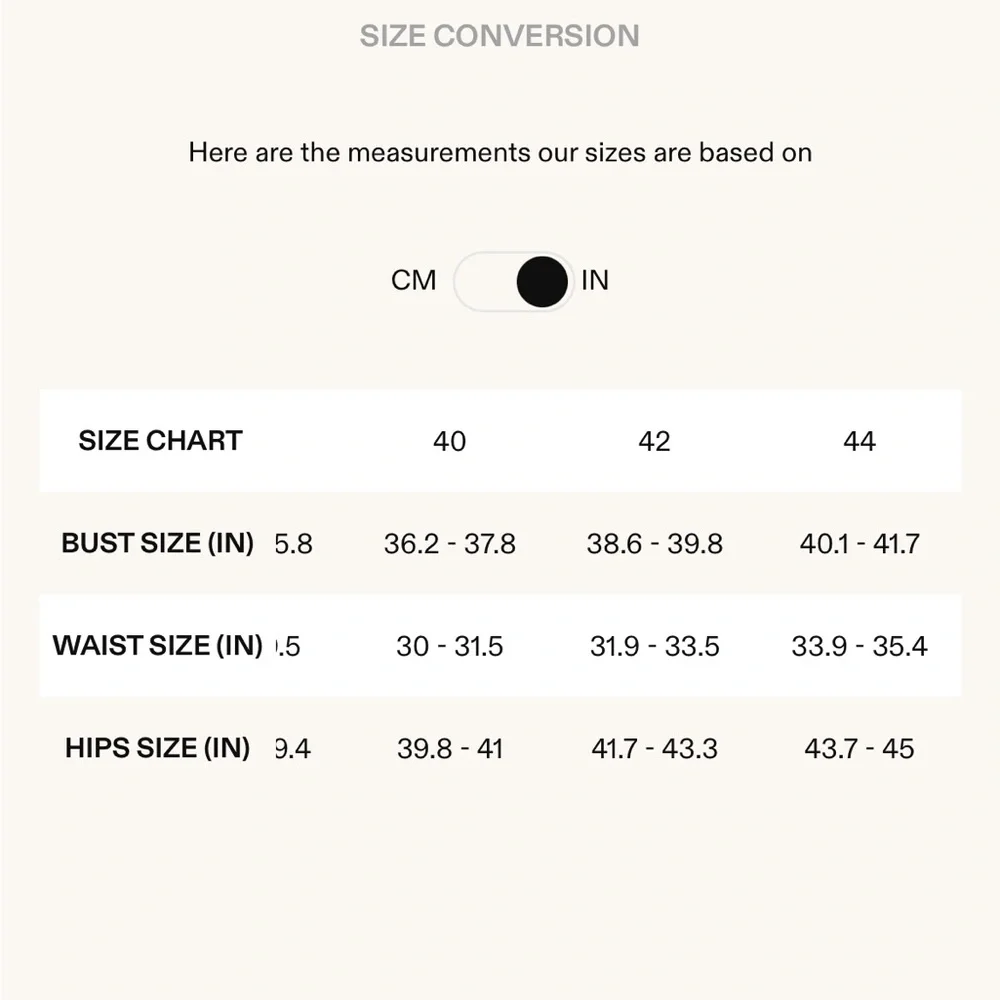Click bust value 36.2 - 37.8

point(450,544)
